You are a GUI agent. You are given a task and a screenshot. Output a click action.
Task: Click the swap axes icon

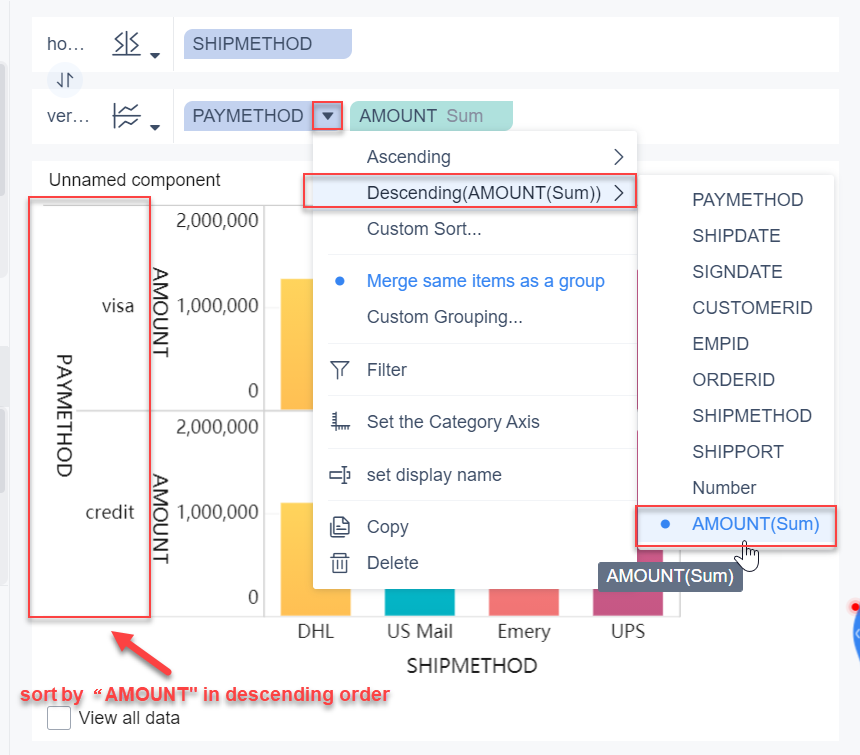(x=65, y=80)
